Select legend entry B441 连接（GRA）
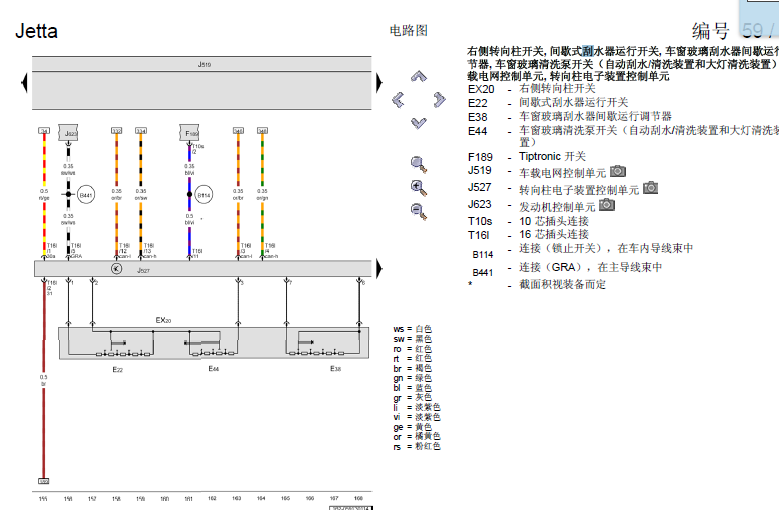The image size is (779, 518). click(x=567, y=270)
